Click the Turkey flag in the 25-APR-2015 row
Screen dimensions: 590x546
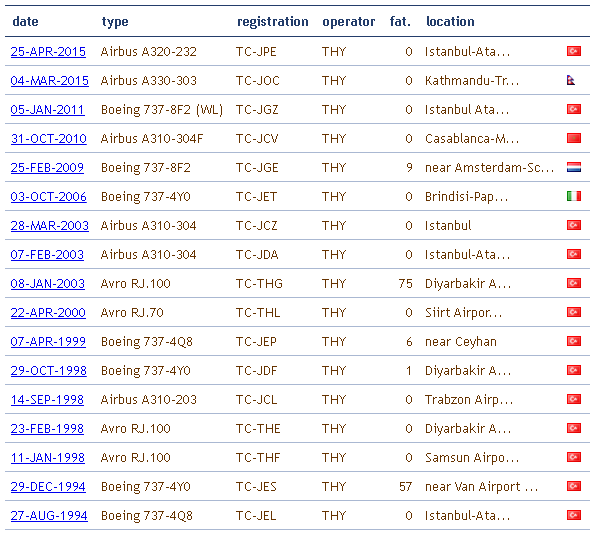tap(574, 51)
